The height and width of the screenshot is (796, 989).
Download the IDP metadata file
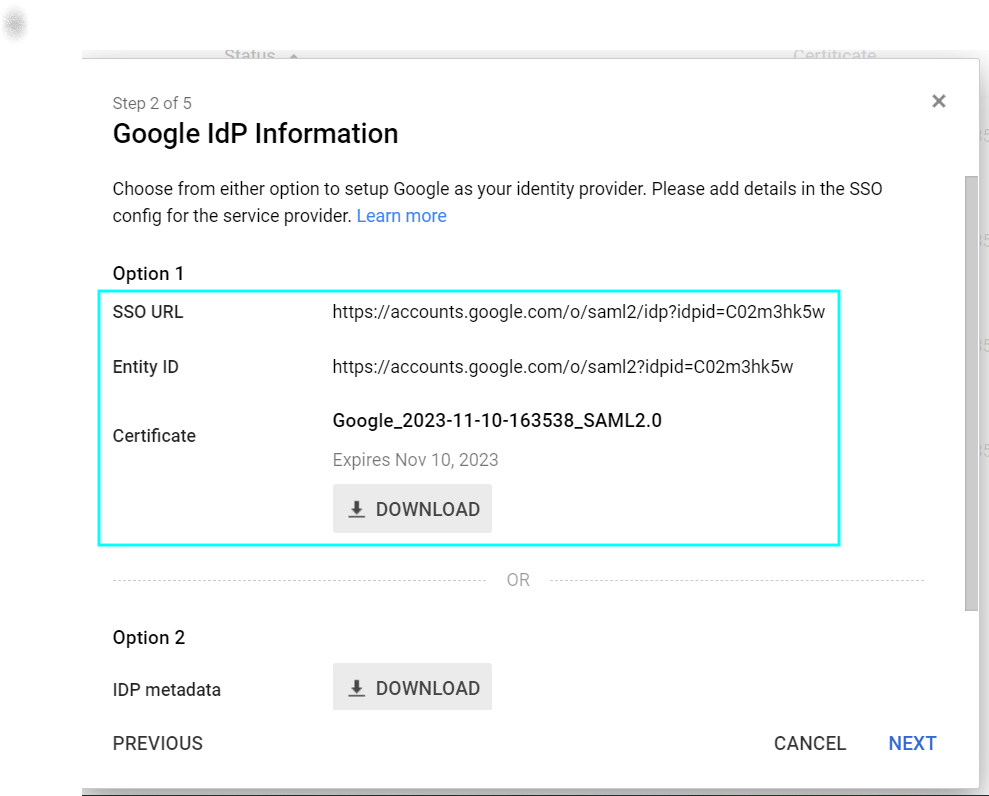tap(413, 687)
